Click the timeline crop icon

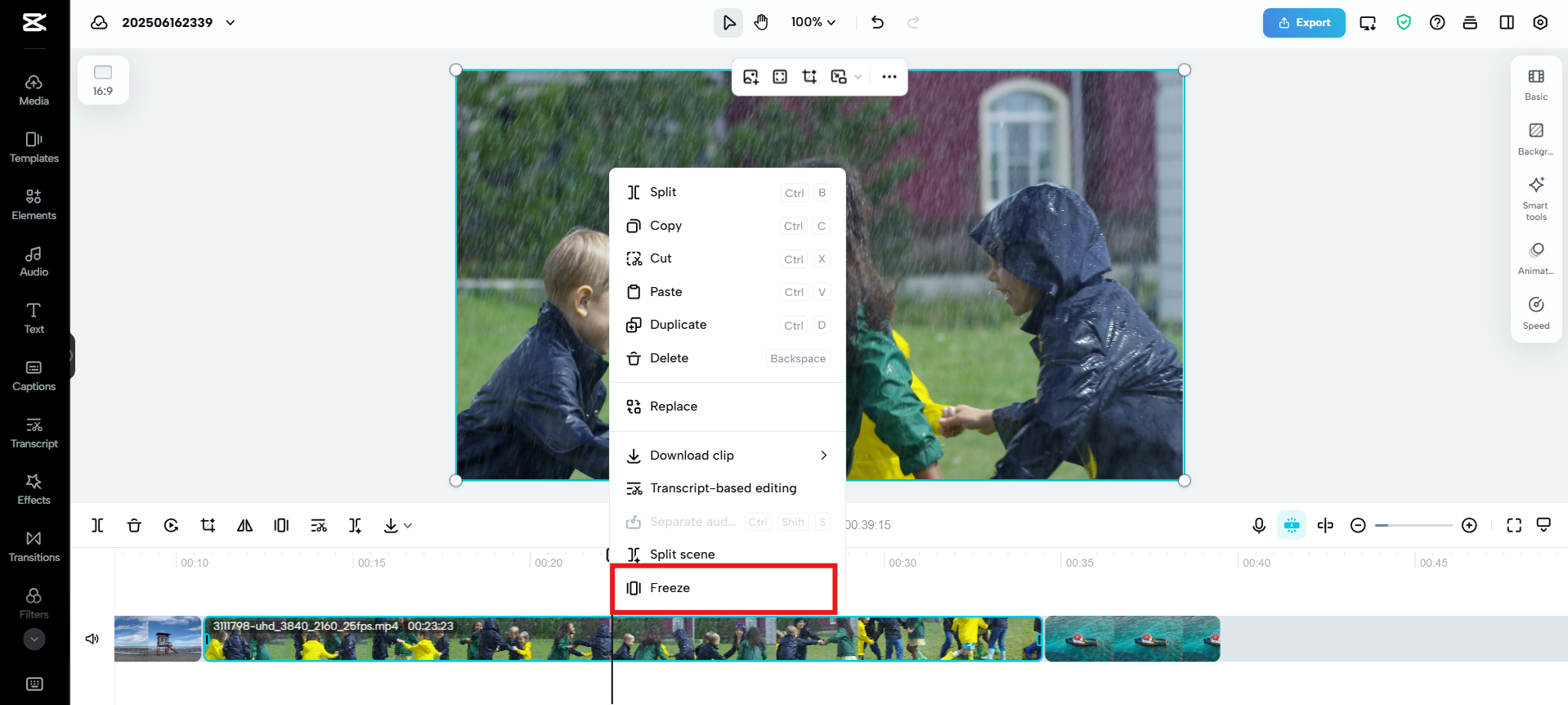click(x=208, y=525)
